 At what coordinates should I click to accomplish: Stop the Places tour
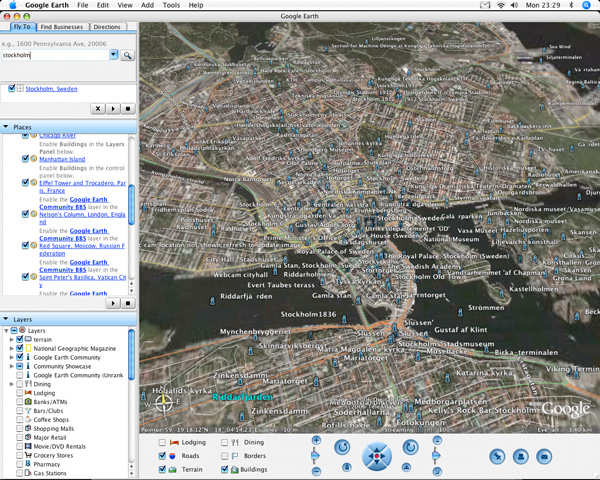pos(128,303)
